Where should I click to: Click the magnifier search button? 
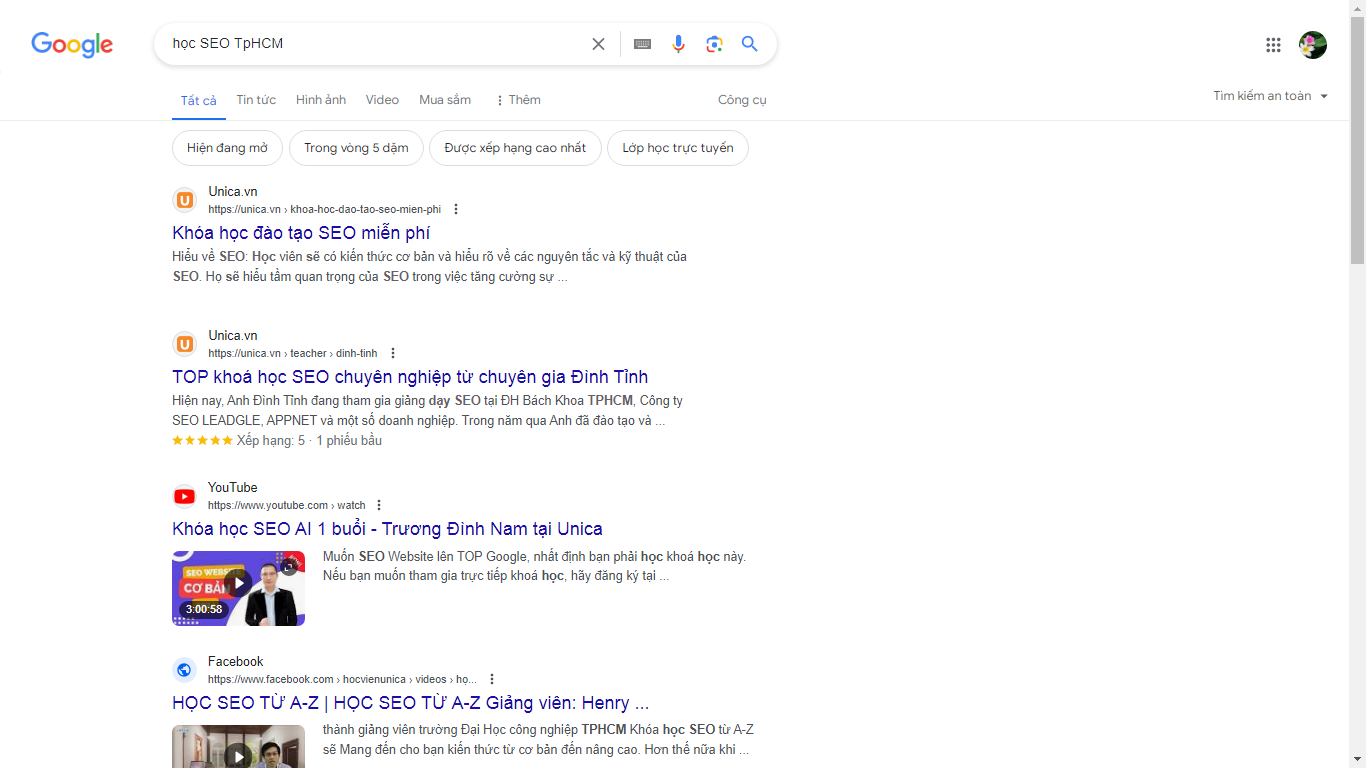[x=750, y=44]
